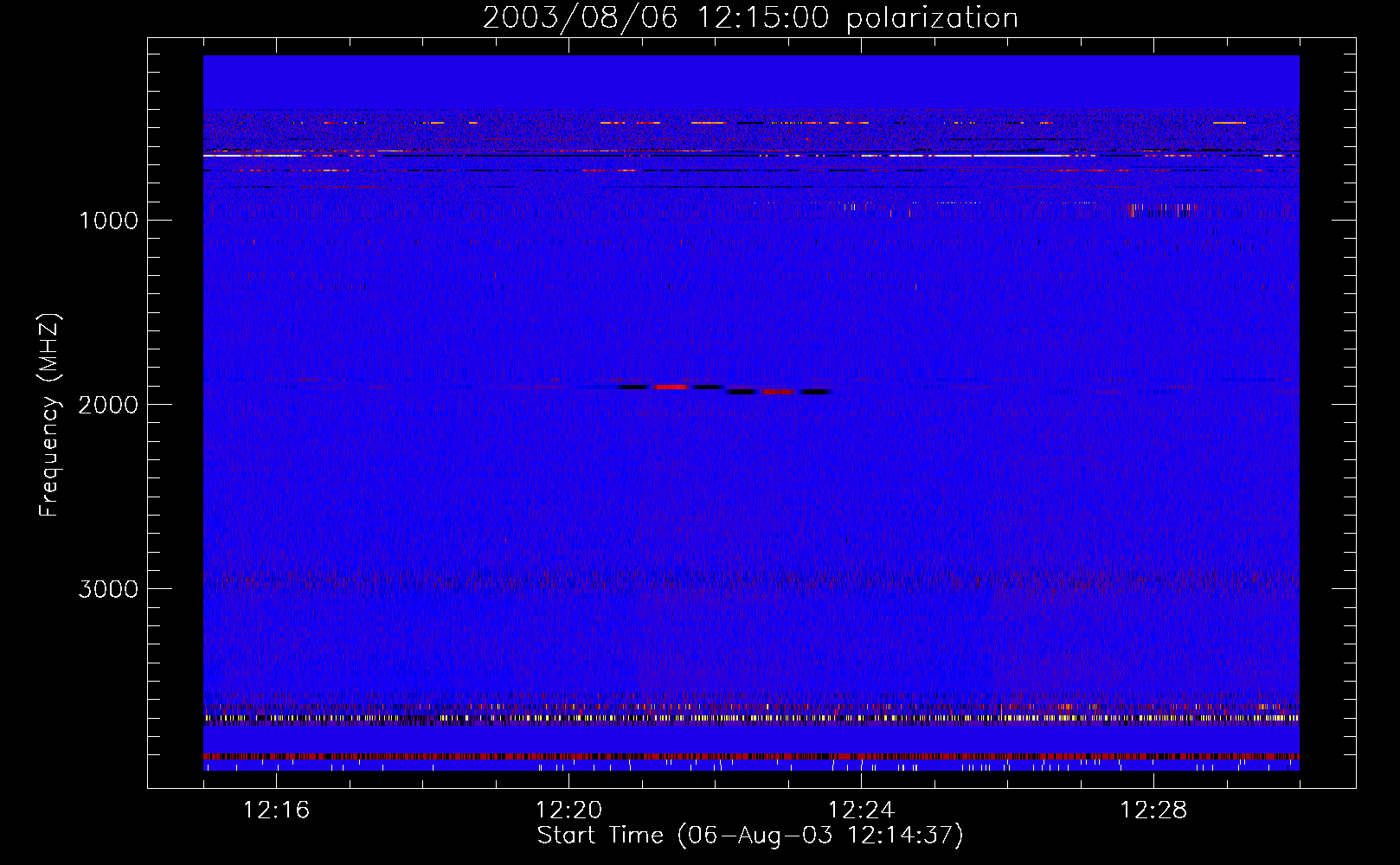The image size is (1400, 865).
Task: Click the 12:28 time tick label
Action: (1153, 810)
